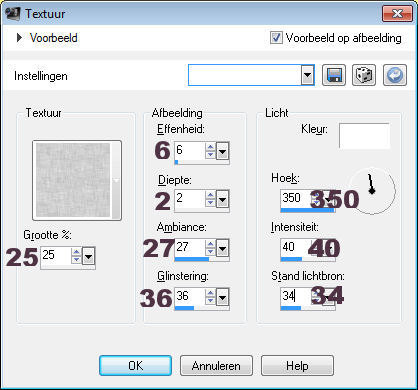Screen dimensions: 418x390
Task: Open the Ambiance slider dropdown arrow
Action: point(222,248)
